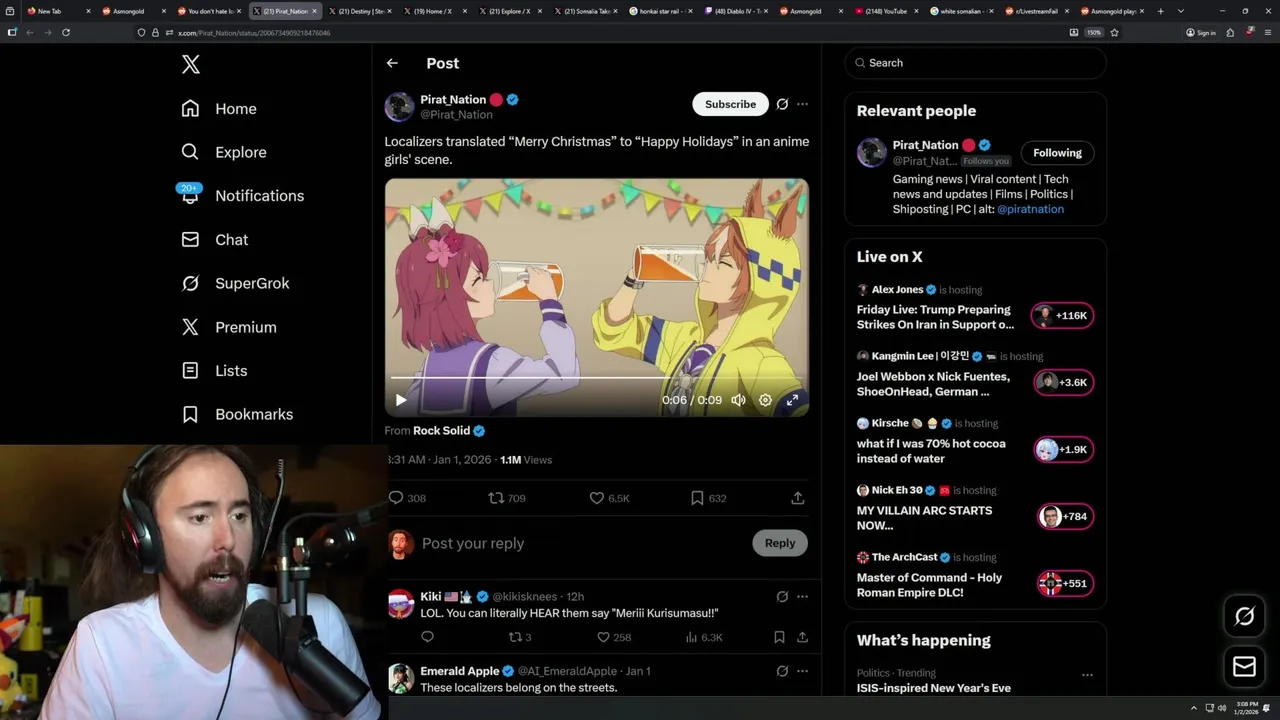Image resolution: width=1280 pixels, height=720 pixels.
Task: Open a new browser tab with plus button
Action: [1160, 11]
